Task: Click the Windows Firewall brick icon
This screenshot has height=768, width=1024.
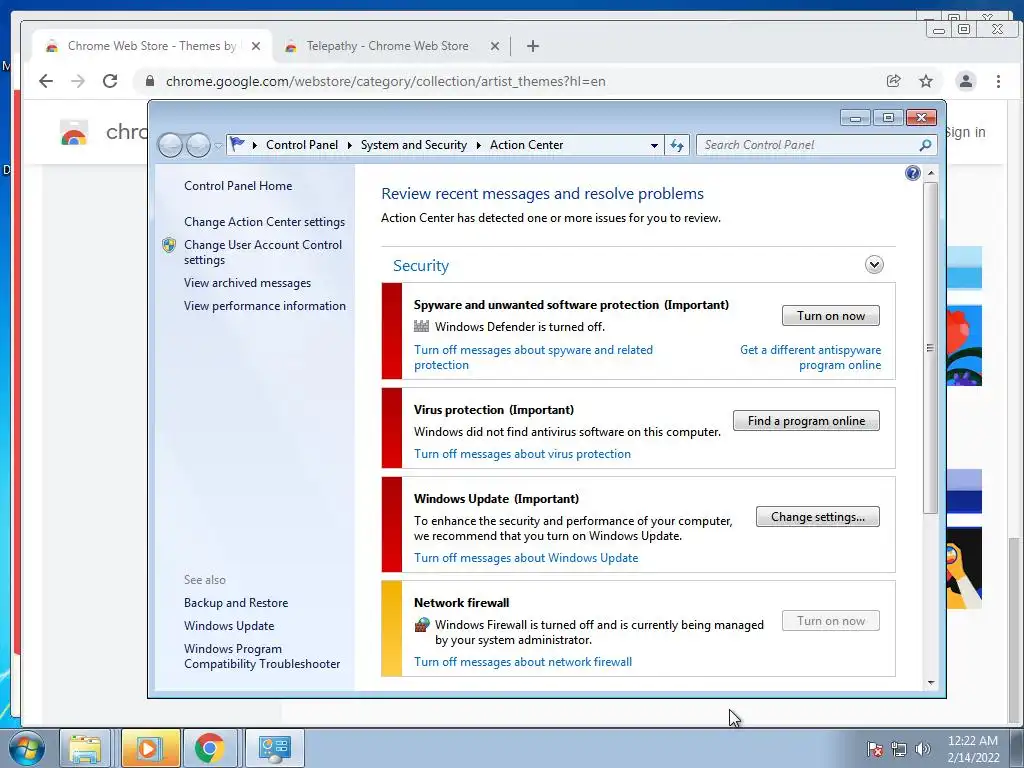Action: [422, 625]
